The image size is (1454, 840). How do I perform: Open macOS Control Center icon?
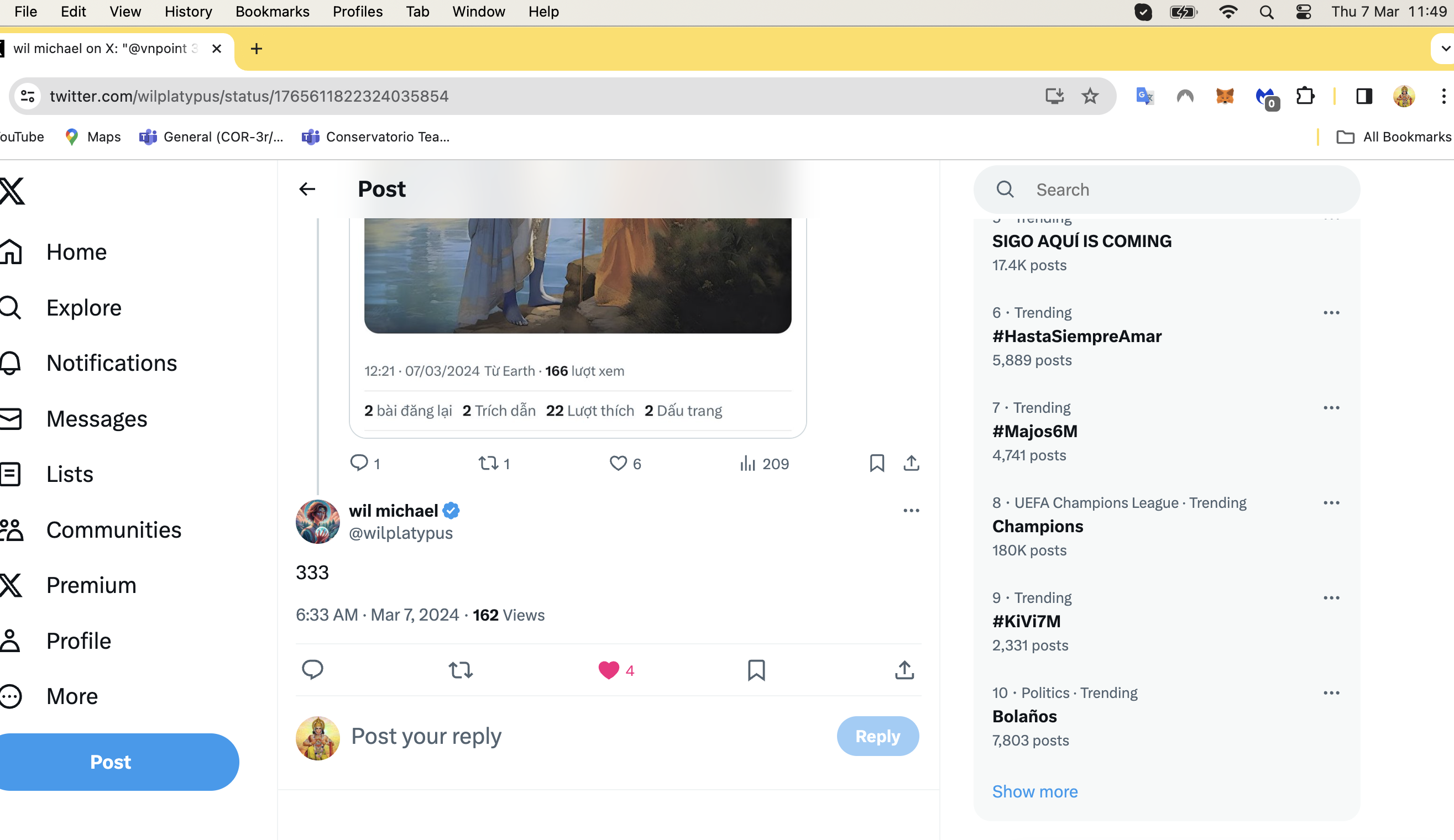(1304, 12)
